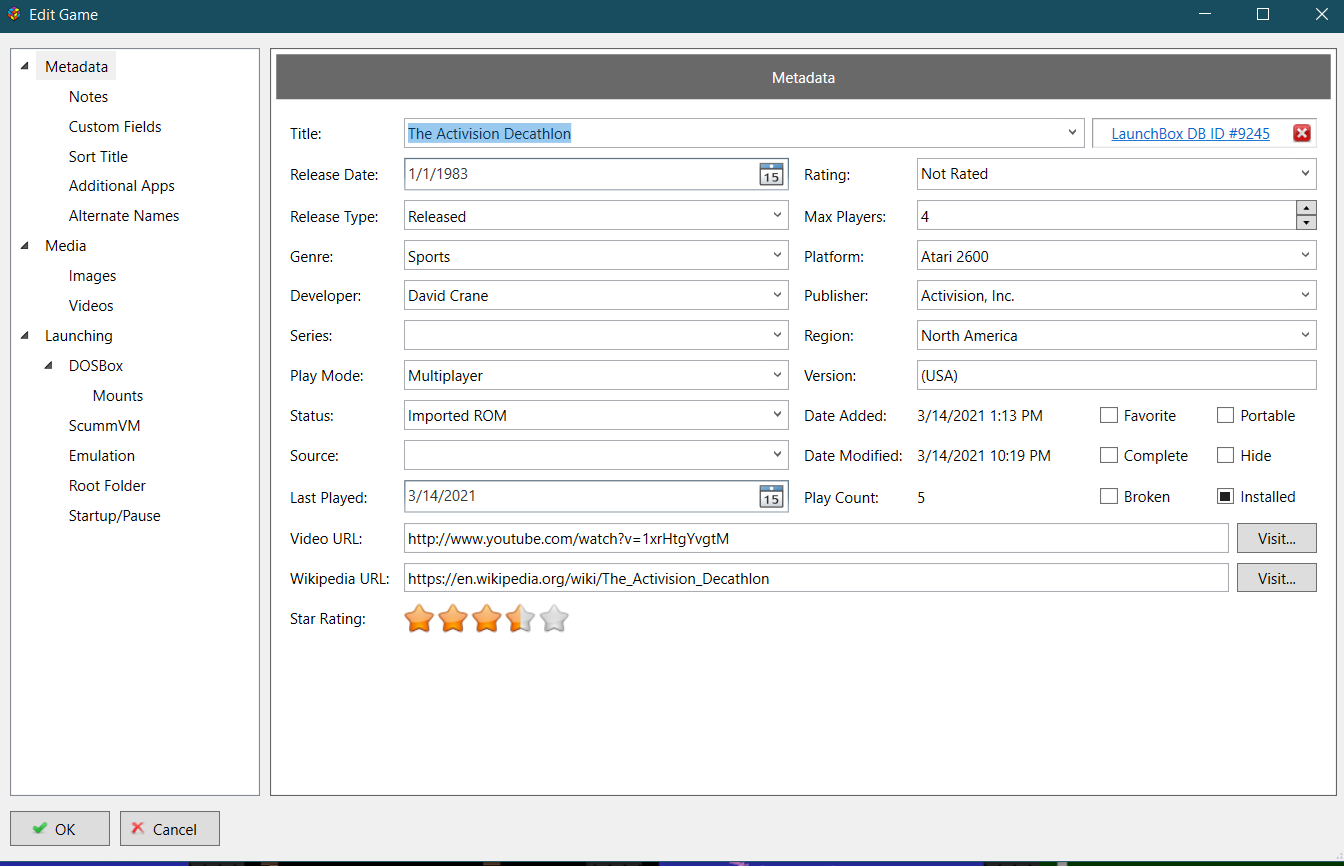Go to the Emulation section
This screenshot has height=866, width=1344.
pyautogui.click(x=101, y=456)
